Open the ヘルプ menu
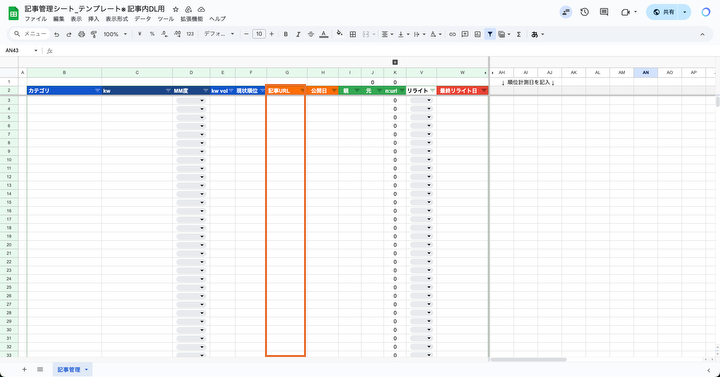The width and height of the screenshot is (720, 377). click(217, 19)
